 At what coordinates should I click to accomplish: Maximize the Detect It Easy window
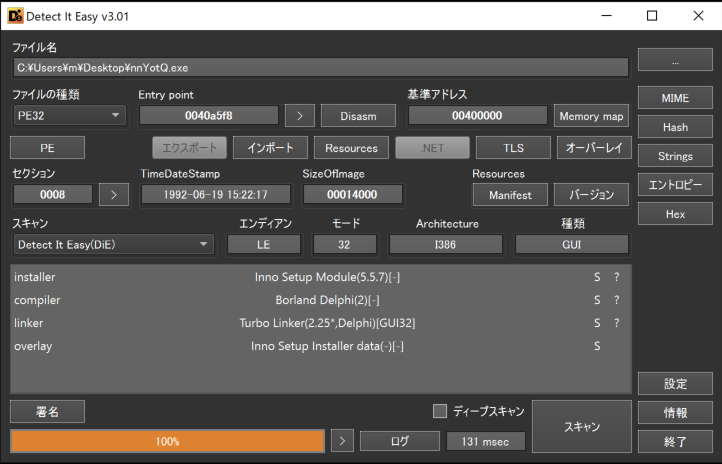[x=652, y=16]
